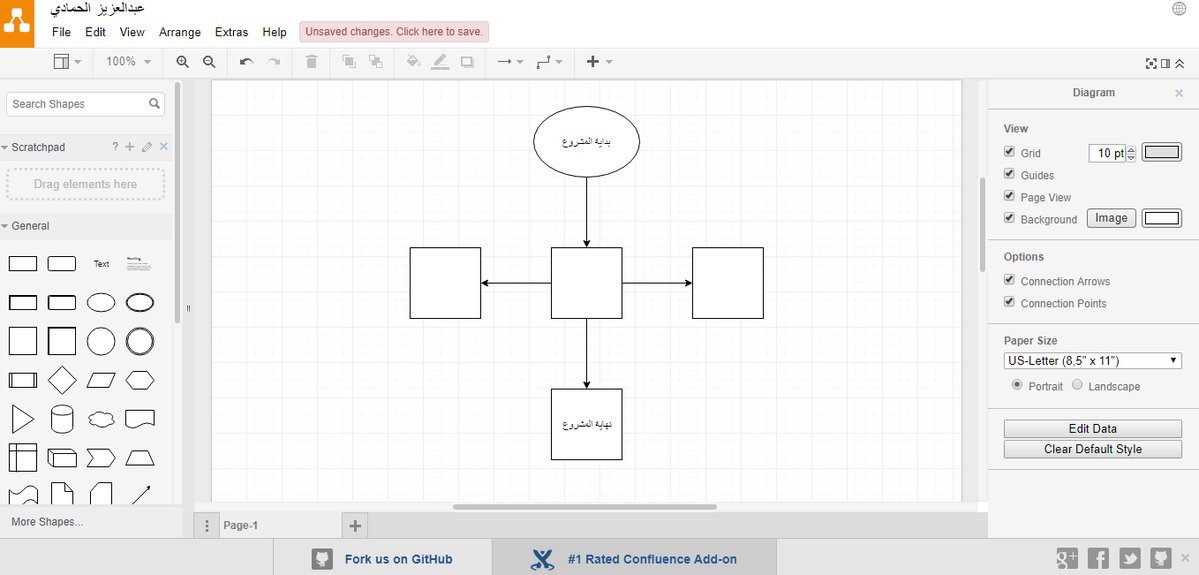Click the zoom out magnifier icon
This screenshot has width=1199, height=575.
(209, 62)
